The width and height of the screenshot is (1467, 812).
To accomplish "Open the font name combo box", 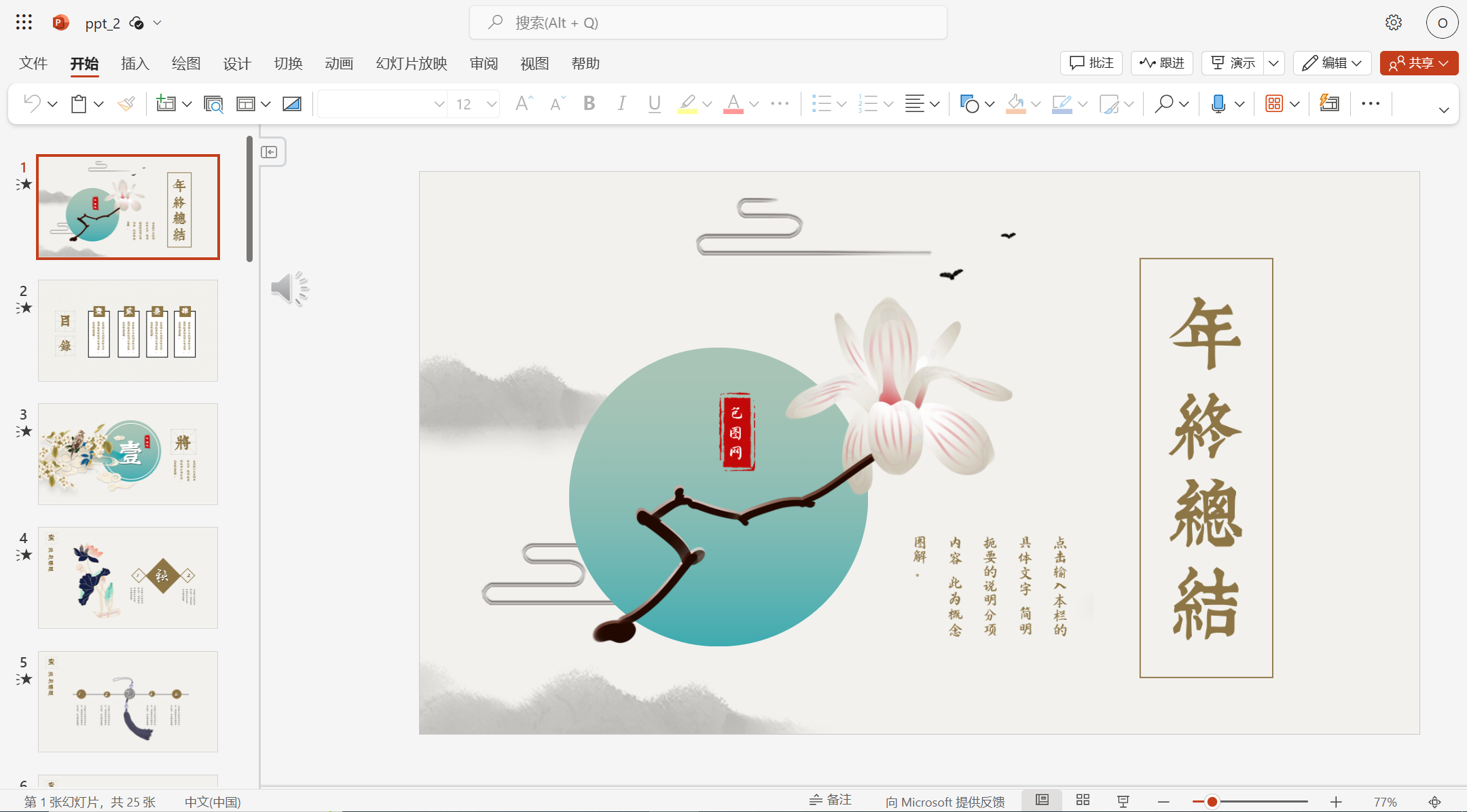I will pos(382,103).
